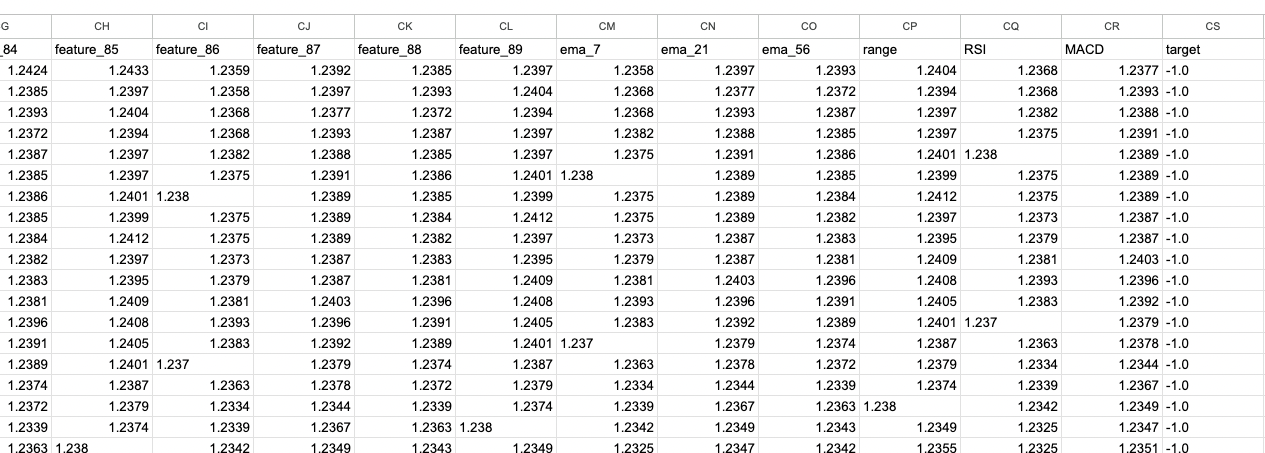Select 1.2344 in the feature_87 column

click(x=304, y=406)
